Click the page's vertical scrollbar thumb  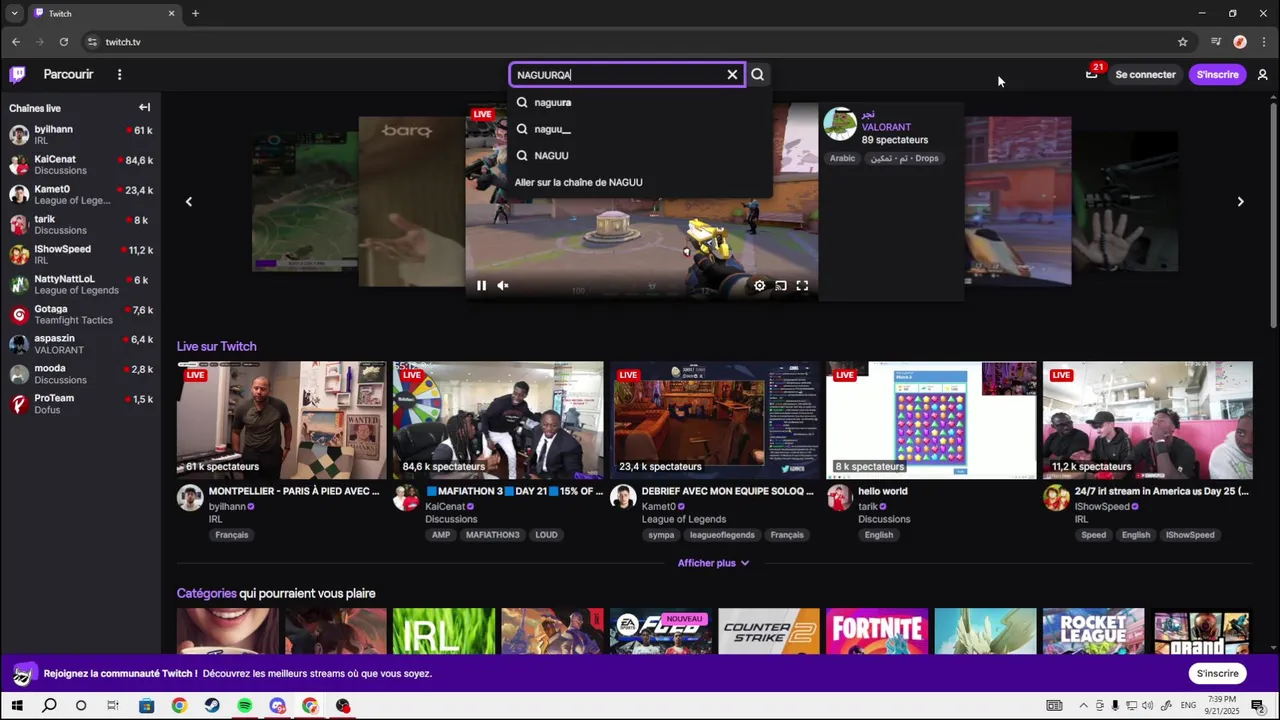click(x=1273, y=214)
